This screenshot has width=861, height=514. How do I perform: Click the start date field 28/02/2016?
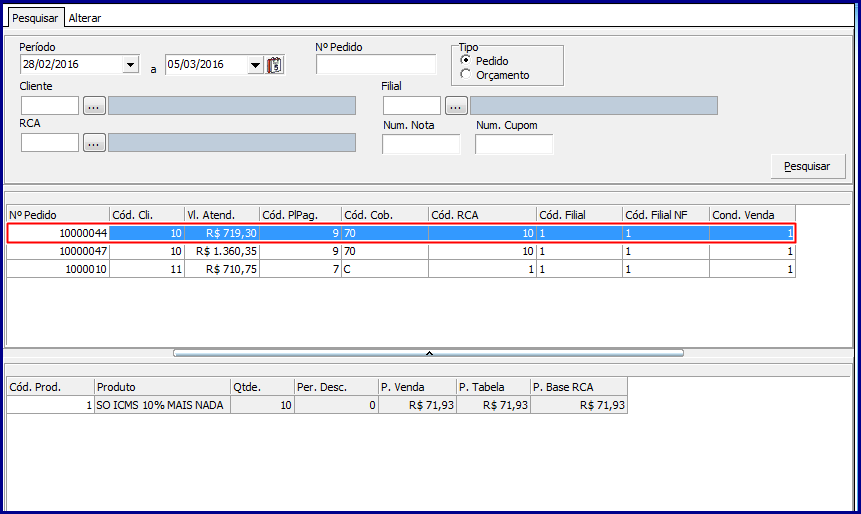click(x=71, y=64)
